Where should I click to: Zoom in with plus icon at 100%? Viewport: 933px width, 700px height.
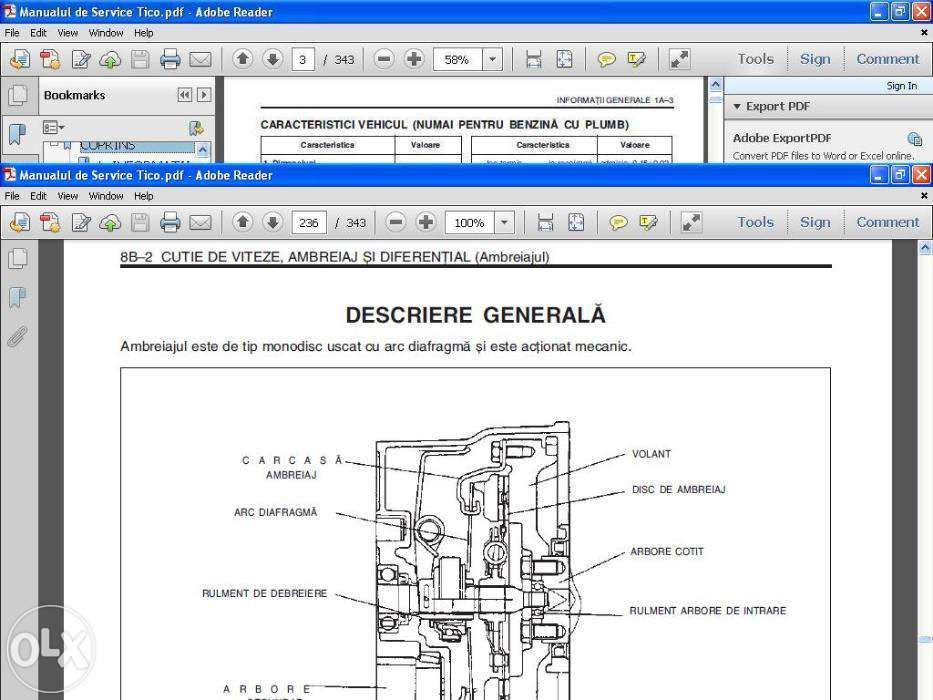425,223
